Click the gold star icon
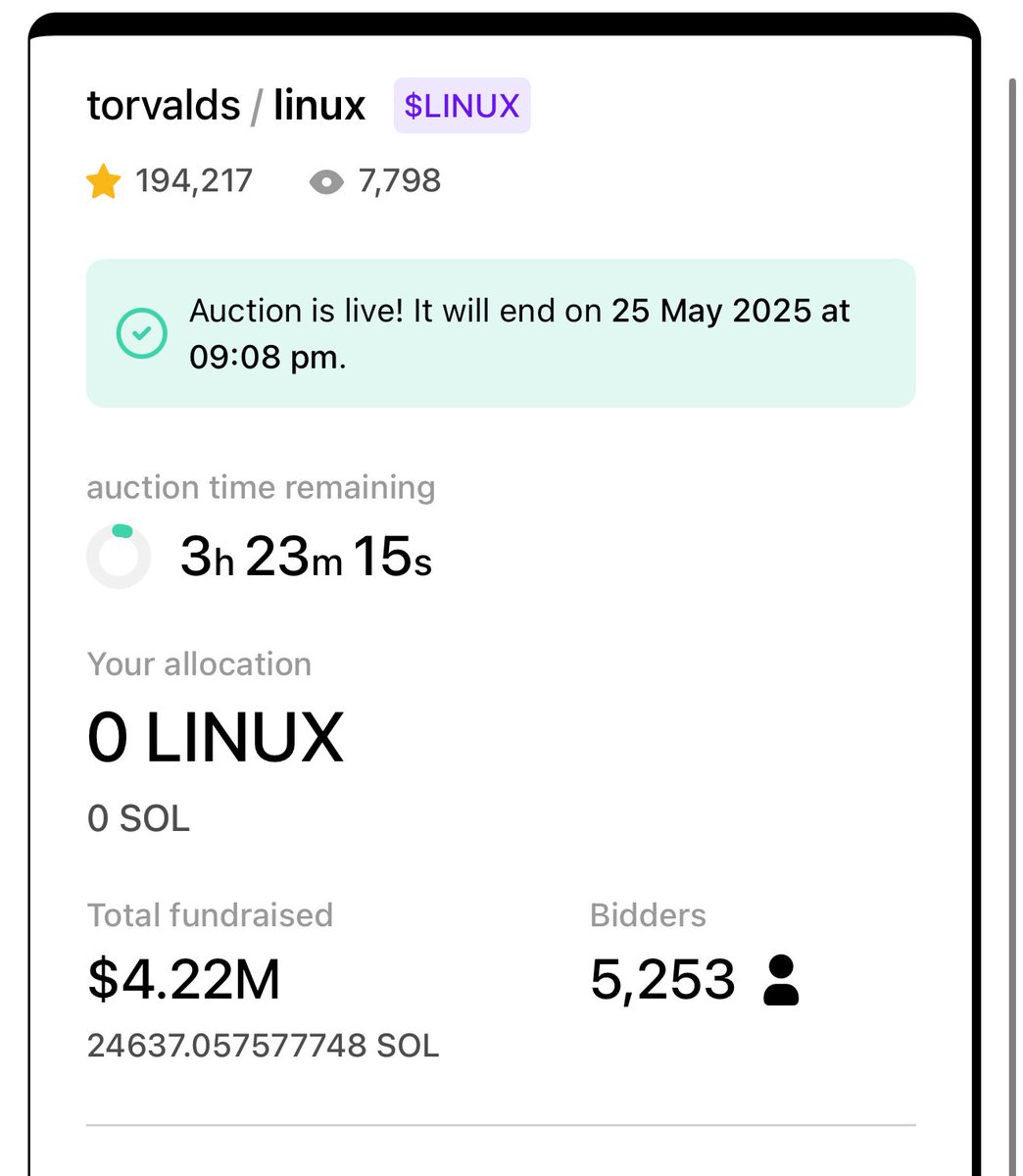This screenshot has width=1023, height=1176. [x=104, y=181]
